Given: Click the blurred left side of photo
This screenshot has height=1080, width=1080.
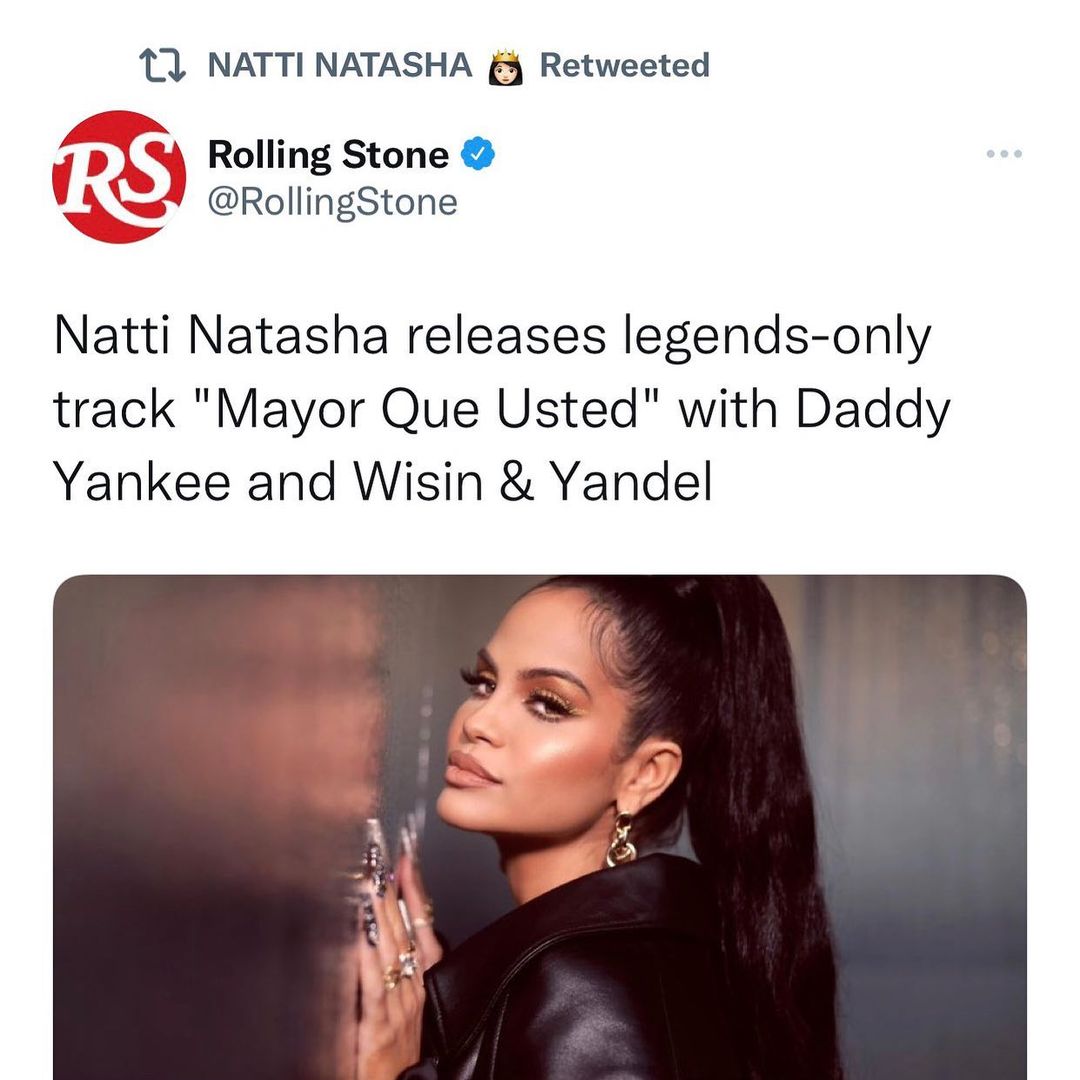Looking at the screenshot, I should (x=207, y=827).
